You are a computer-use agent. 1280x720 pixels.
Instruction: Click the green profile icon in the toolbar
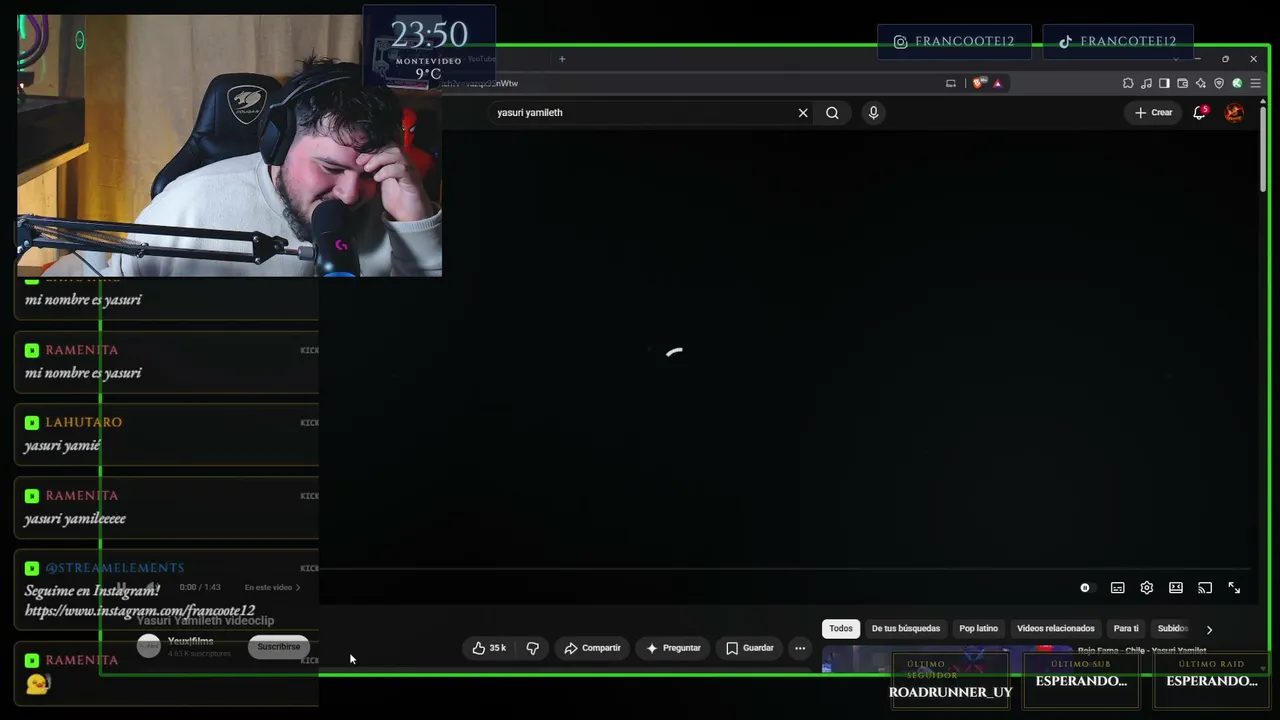point(1237,83)
